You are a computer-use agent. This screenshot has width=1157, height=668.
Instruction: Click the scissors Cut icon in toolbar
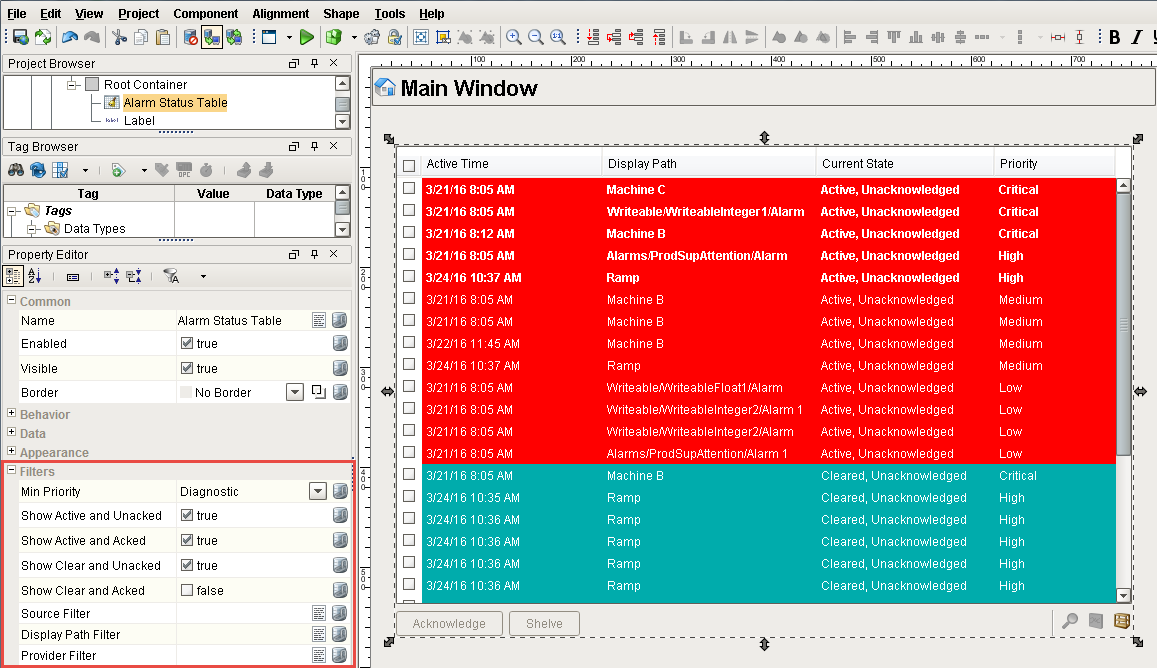119,37
